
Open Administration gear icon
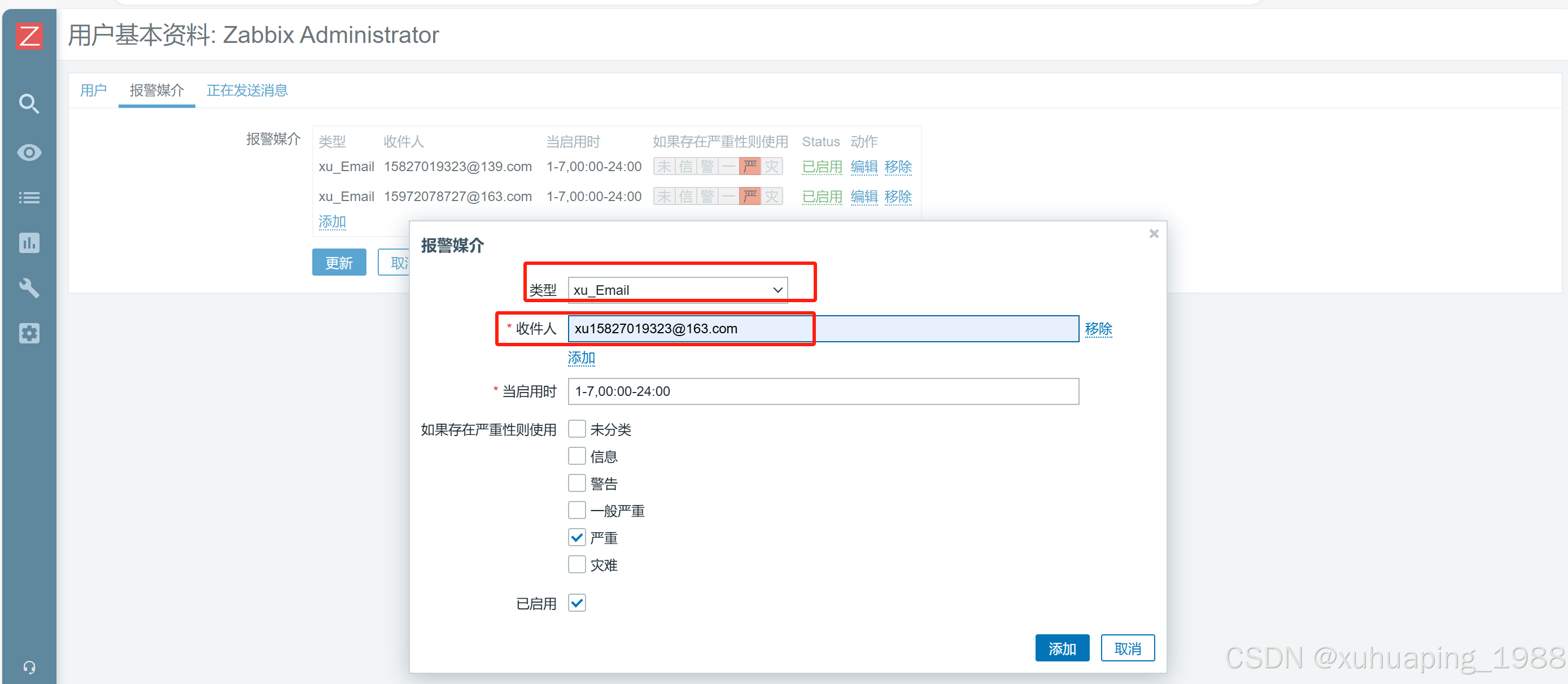point(29,333)
